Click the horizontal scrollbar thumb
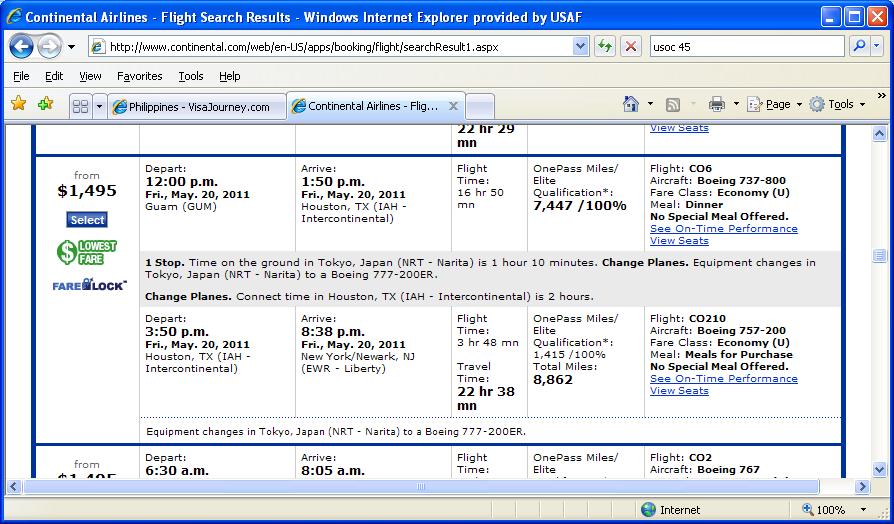The height and width of the screenshot is (524, 894). [x=421, y=486]
